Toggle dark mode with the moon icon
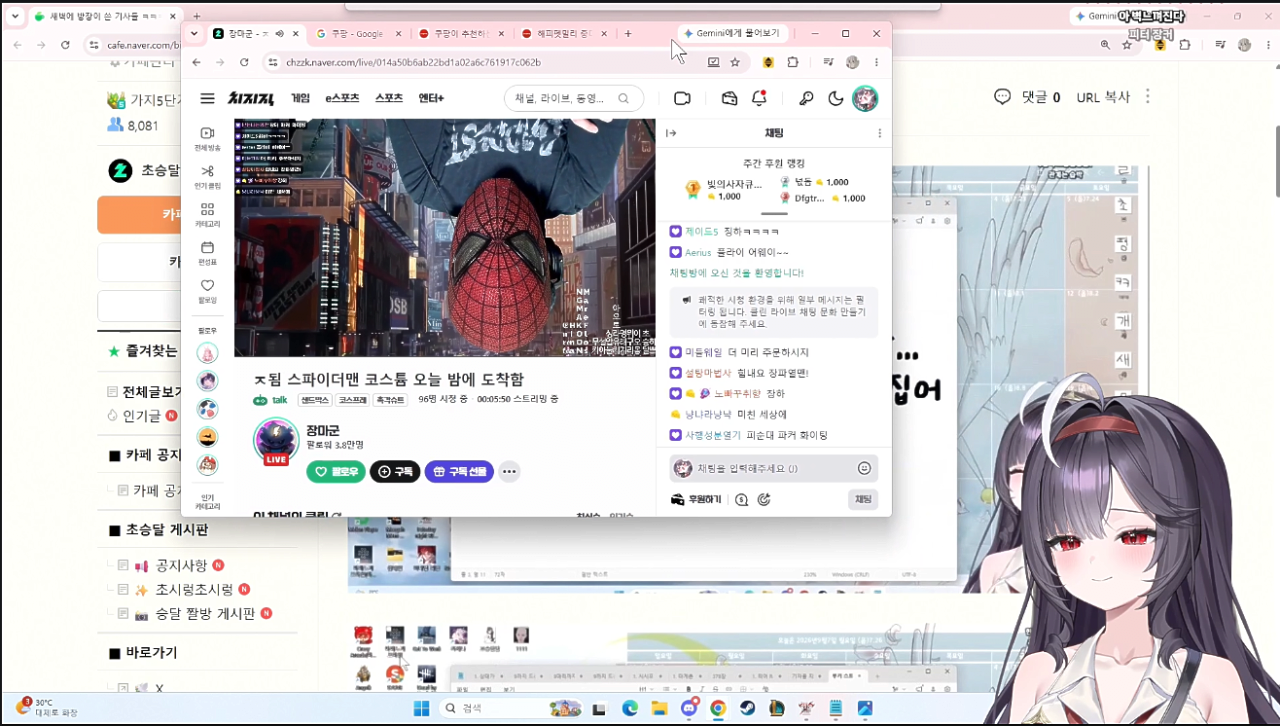Viewport: 1280px width, 726px height. (836, 98)
